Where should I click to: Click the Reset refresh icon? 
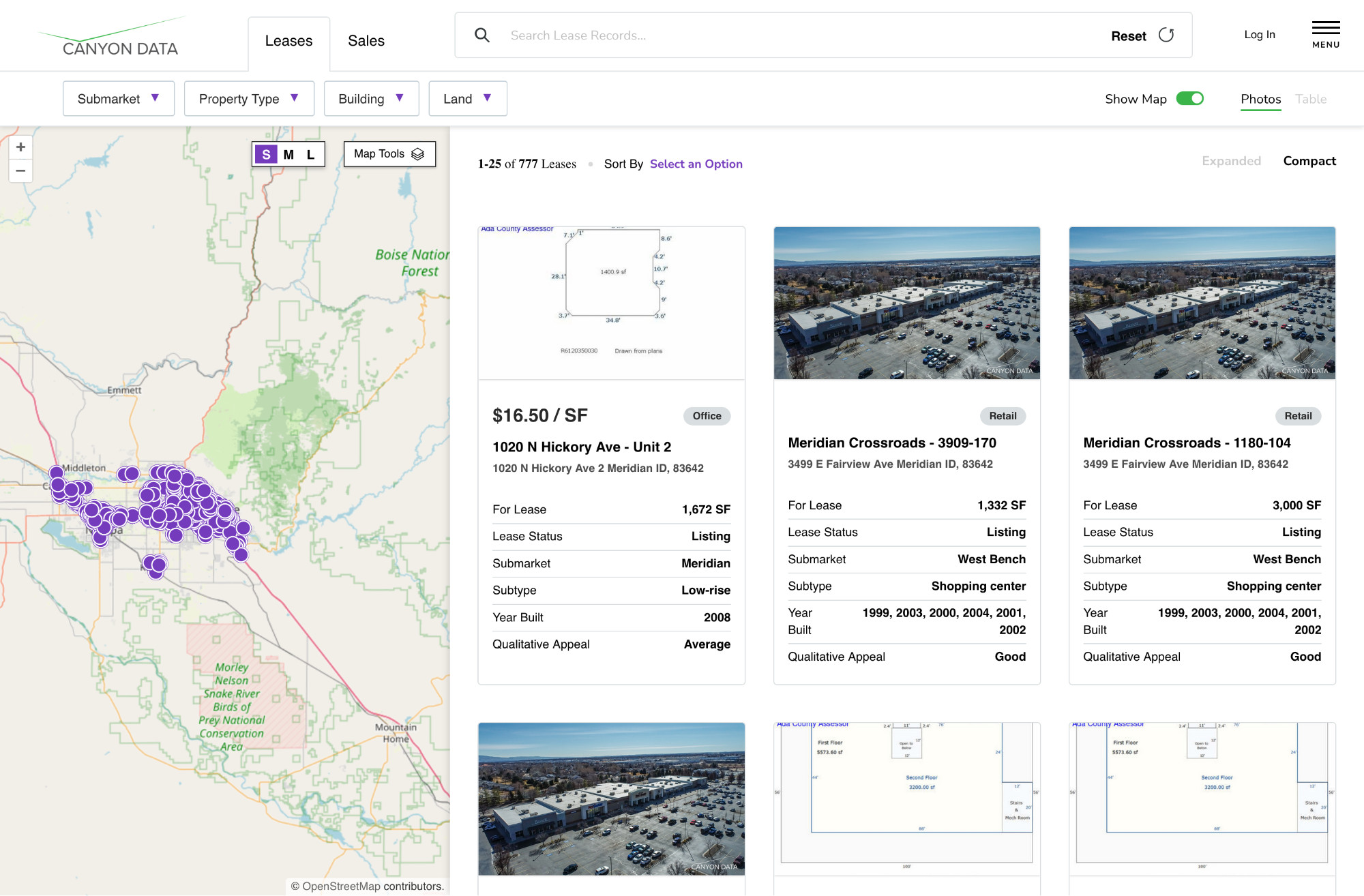click(x=1166, y=35)
